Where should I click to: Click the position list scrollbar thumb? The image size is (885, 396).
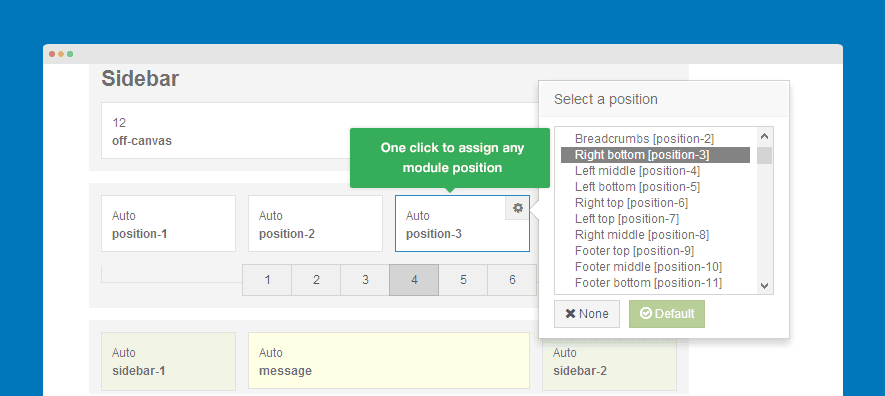pyautogui.click(x=765, y=155)
